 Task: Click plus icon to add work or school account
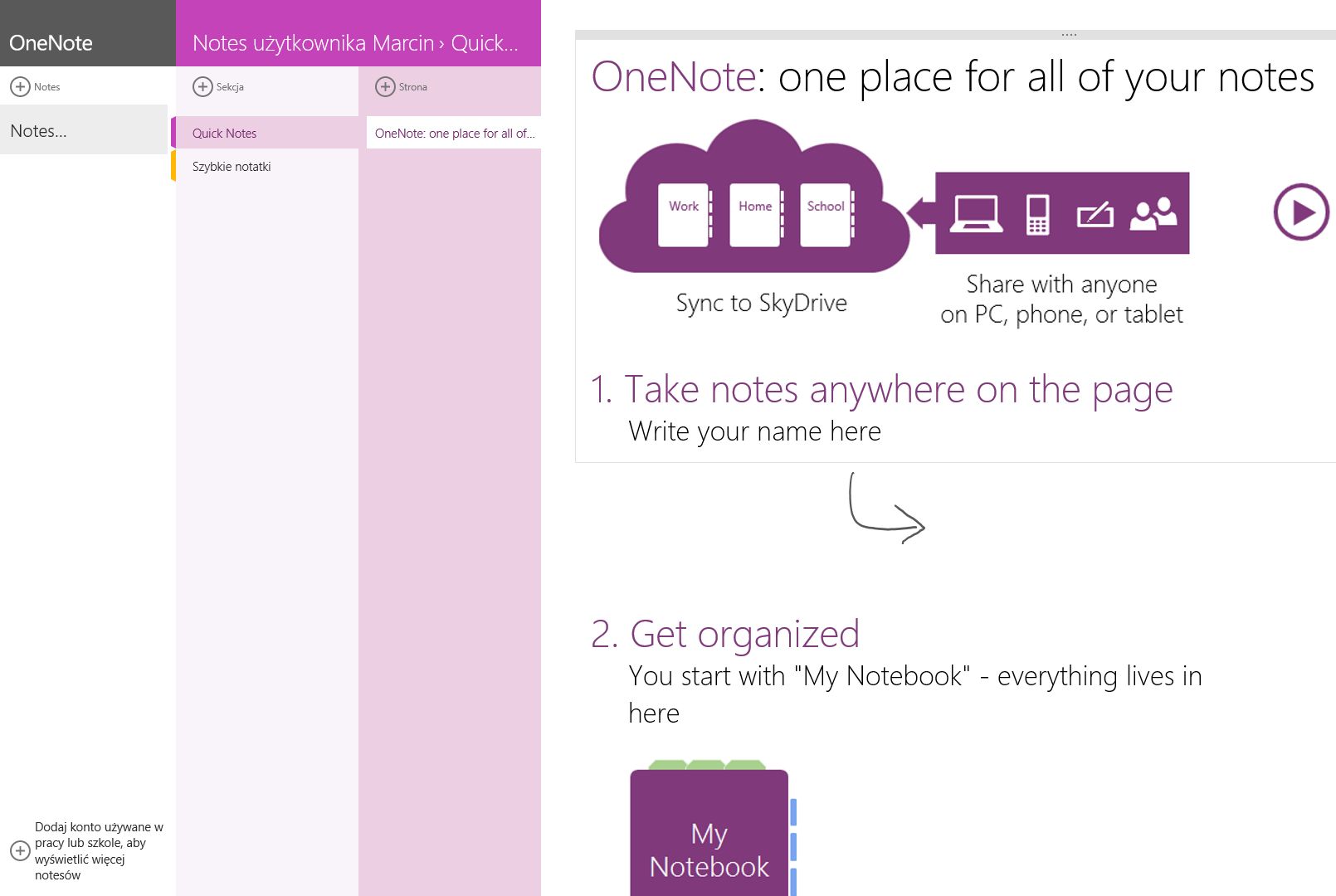pyautogui.click(x=20, y=850)
